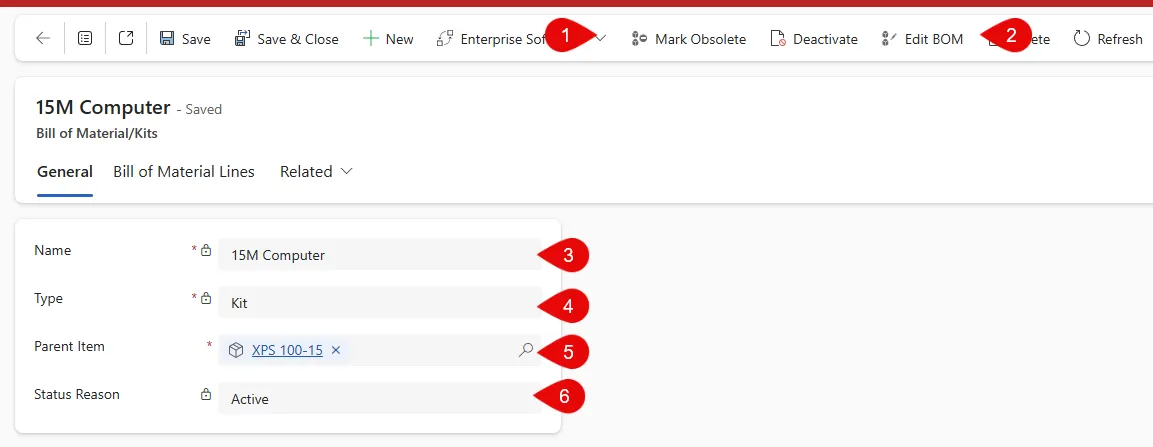The height and width of the screenshot is (447, 1153).
Task: Open the XPS 100-15 parent item link
Action: click(x=287, y=351)
